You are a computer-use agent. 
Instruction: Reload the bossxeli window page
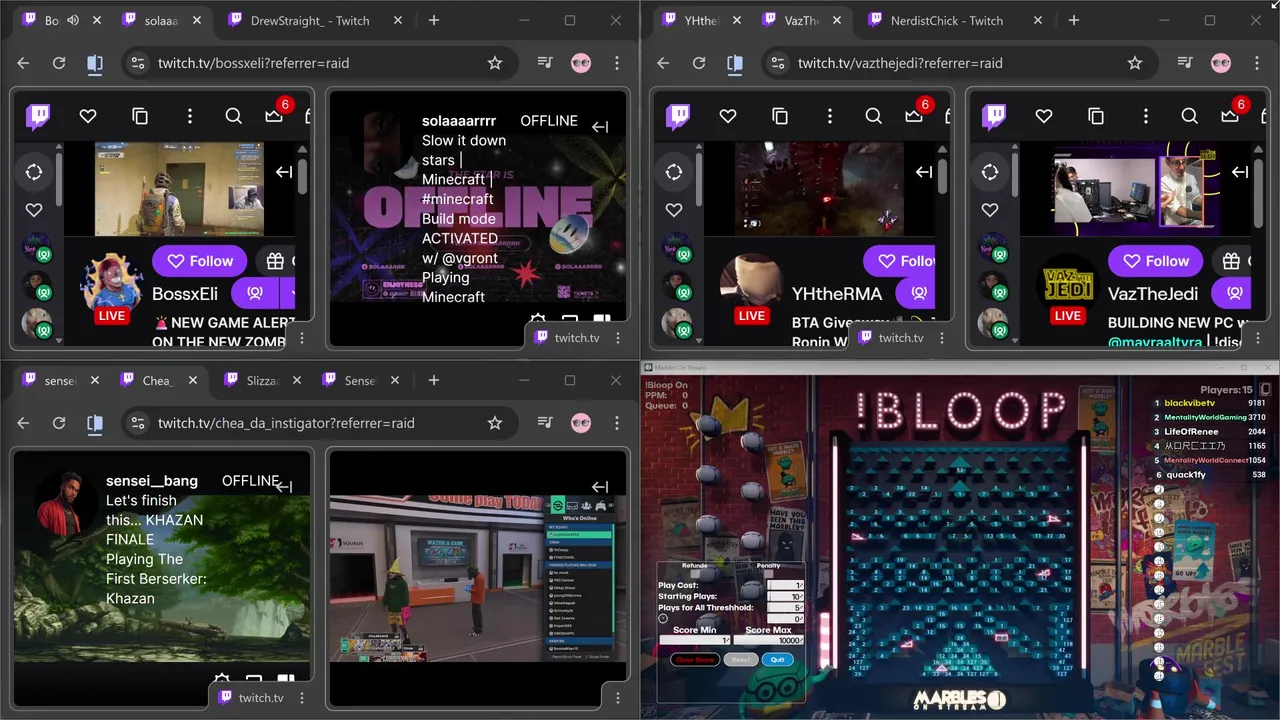coord(59,63)
